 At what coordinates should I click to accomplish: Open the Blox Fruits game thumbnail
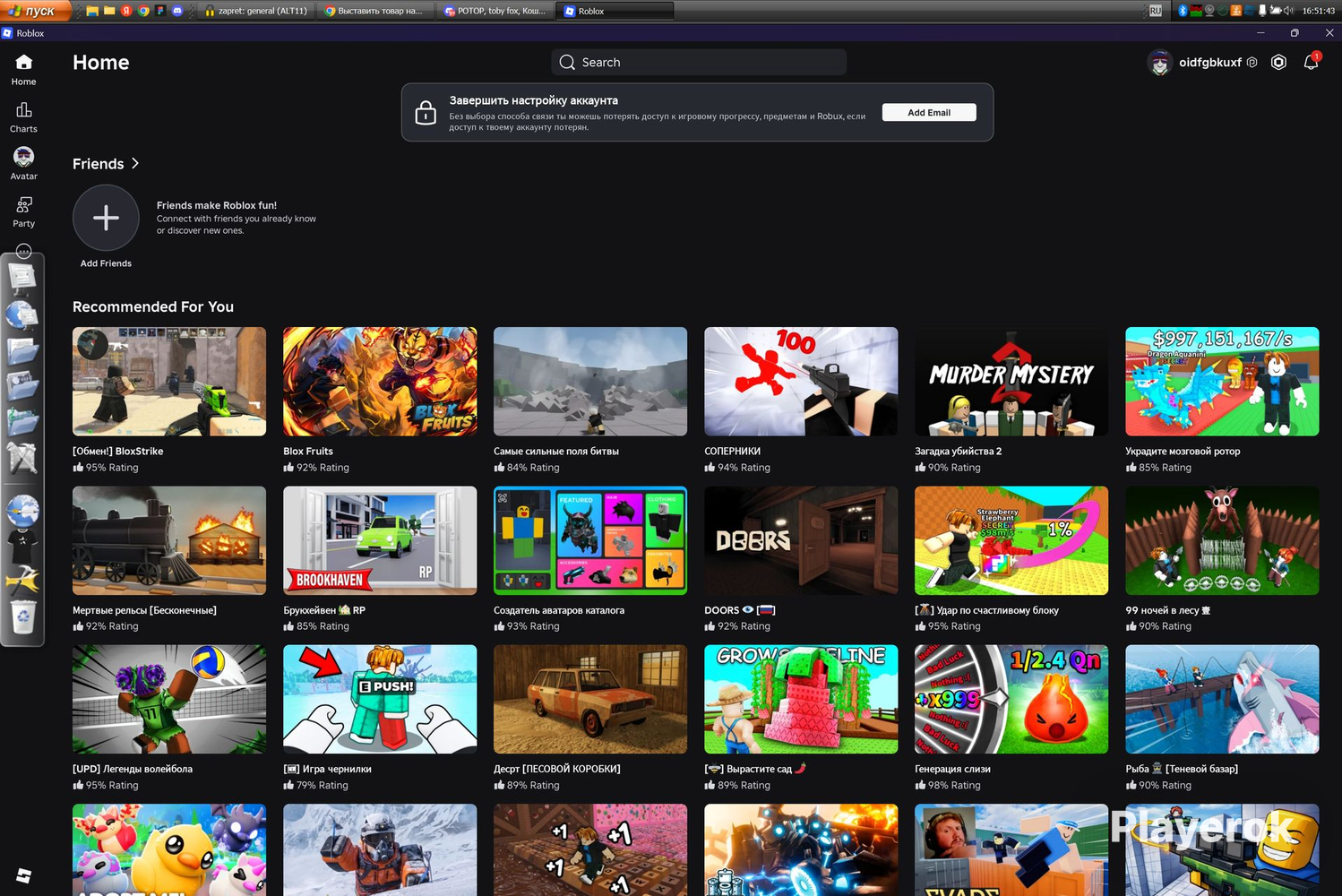[x=380, y=382]
